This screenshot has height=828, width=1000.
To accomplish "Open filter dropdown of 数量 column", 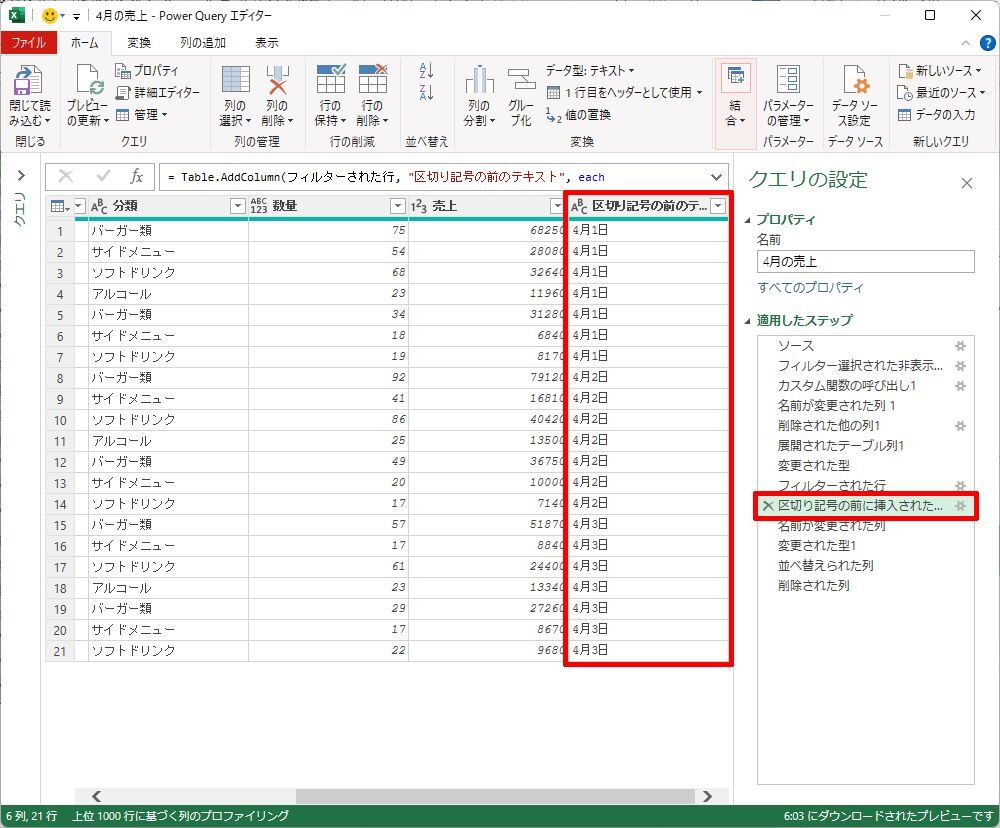I will tap(397, 206).
